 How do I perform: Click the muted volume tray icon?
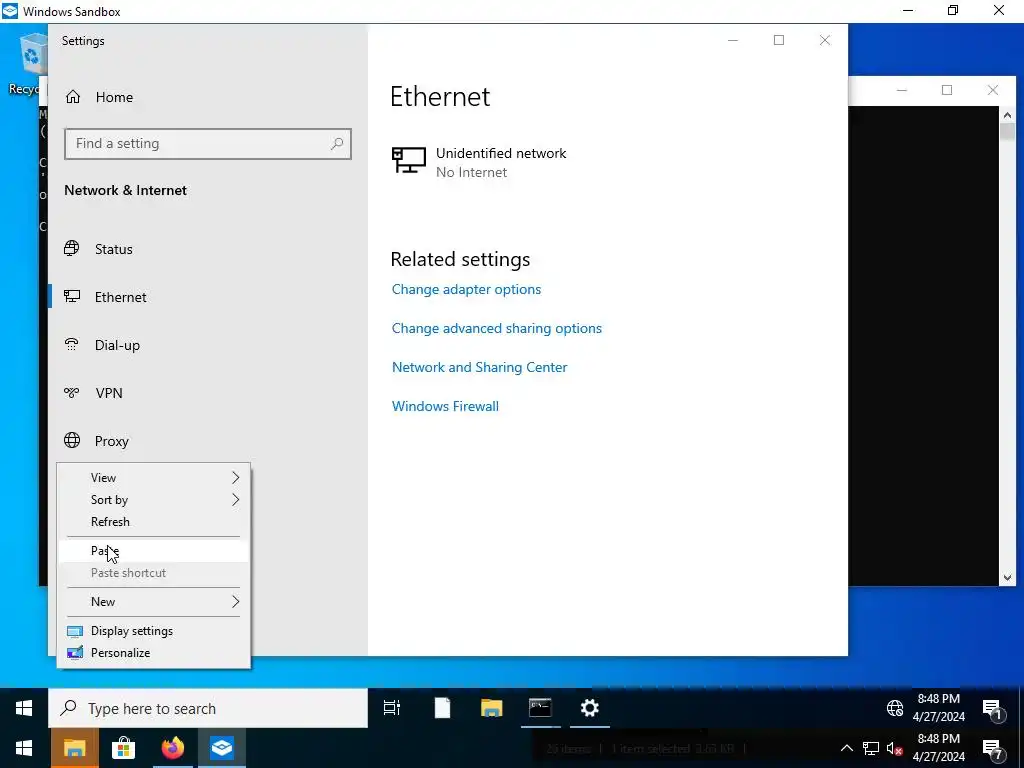click(x=894, y=749)
